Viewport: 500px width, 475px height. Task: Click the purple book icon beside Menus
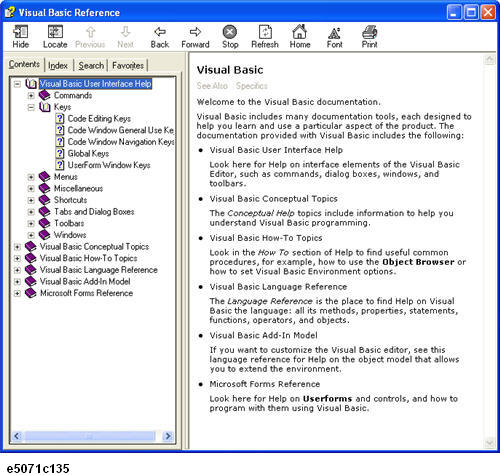(x=44, y=177)
